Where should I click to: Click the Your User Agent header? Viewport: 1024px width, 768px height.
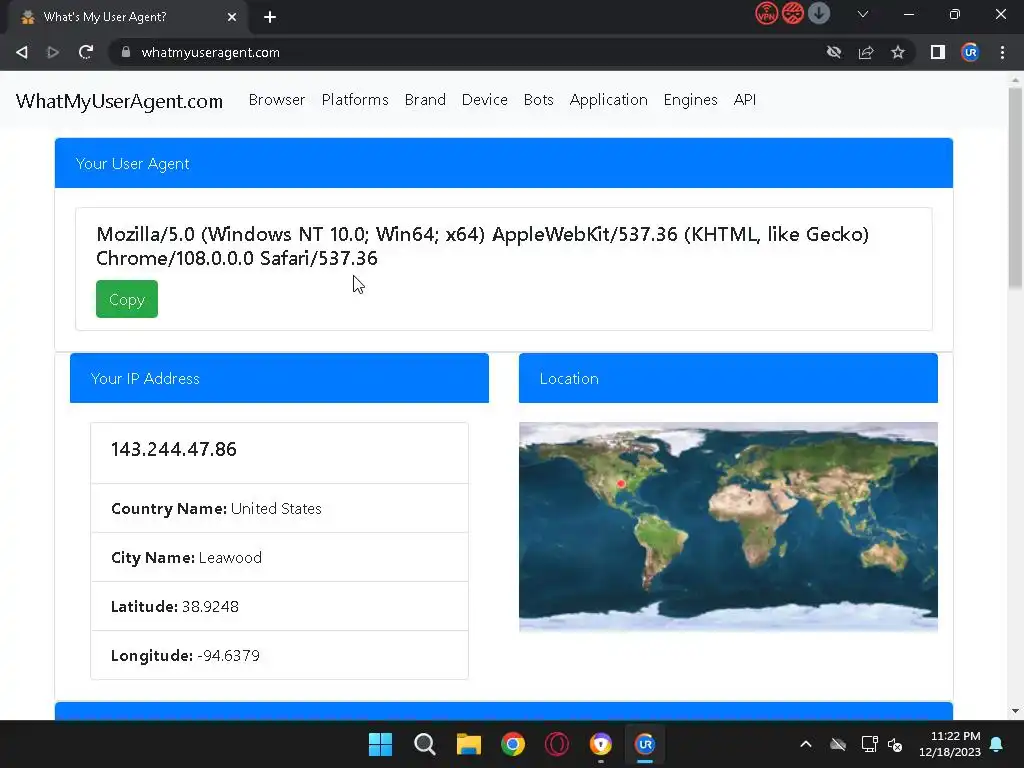[x=504, y=163]
